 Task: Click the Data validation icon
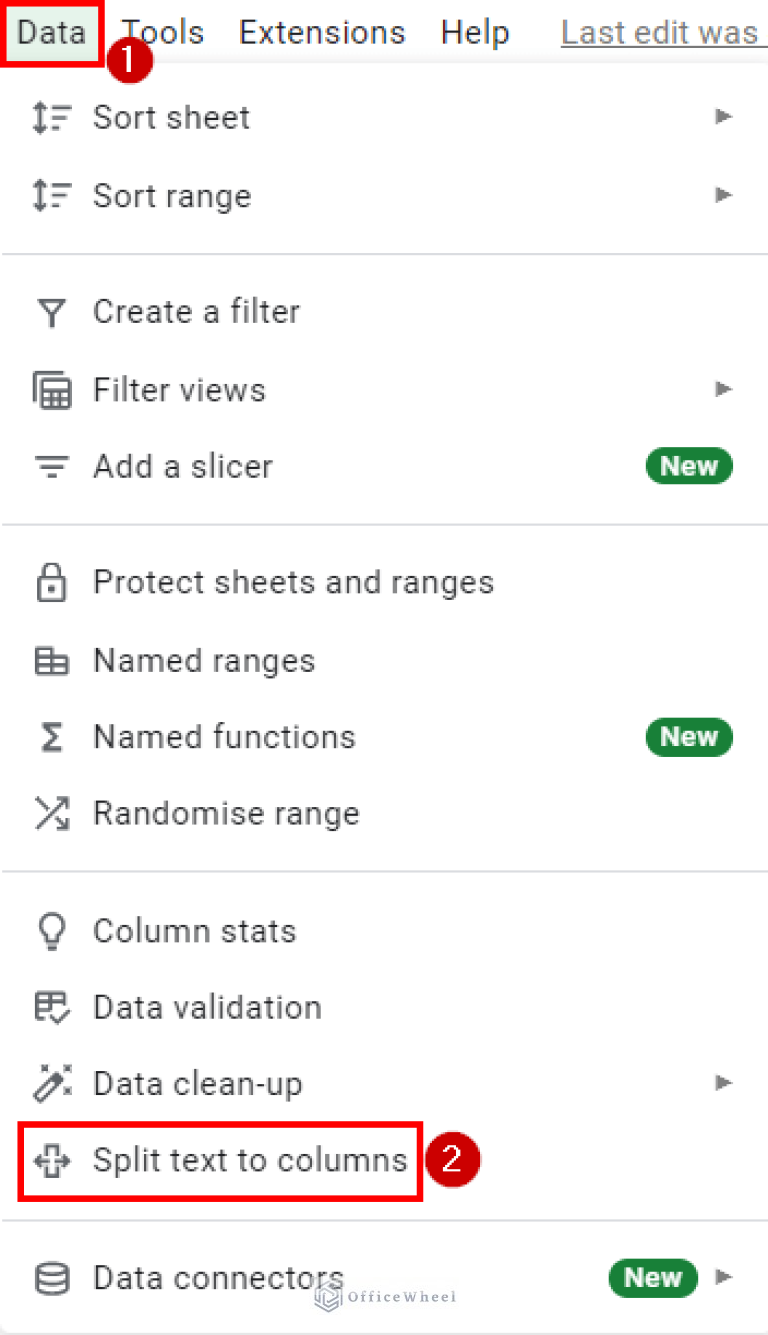click(51, 1008)
